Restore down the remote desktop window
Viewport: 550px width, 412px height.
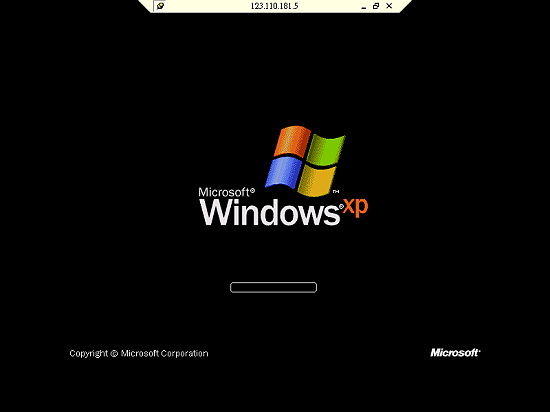(376, 6)
